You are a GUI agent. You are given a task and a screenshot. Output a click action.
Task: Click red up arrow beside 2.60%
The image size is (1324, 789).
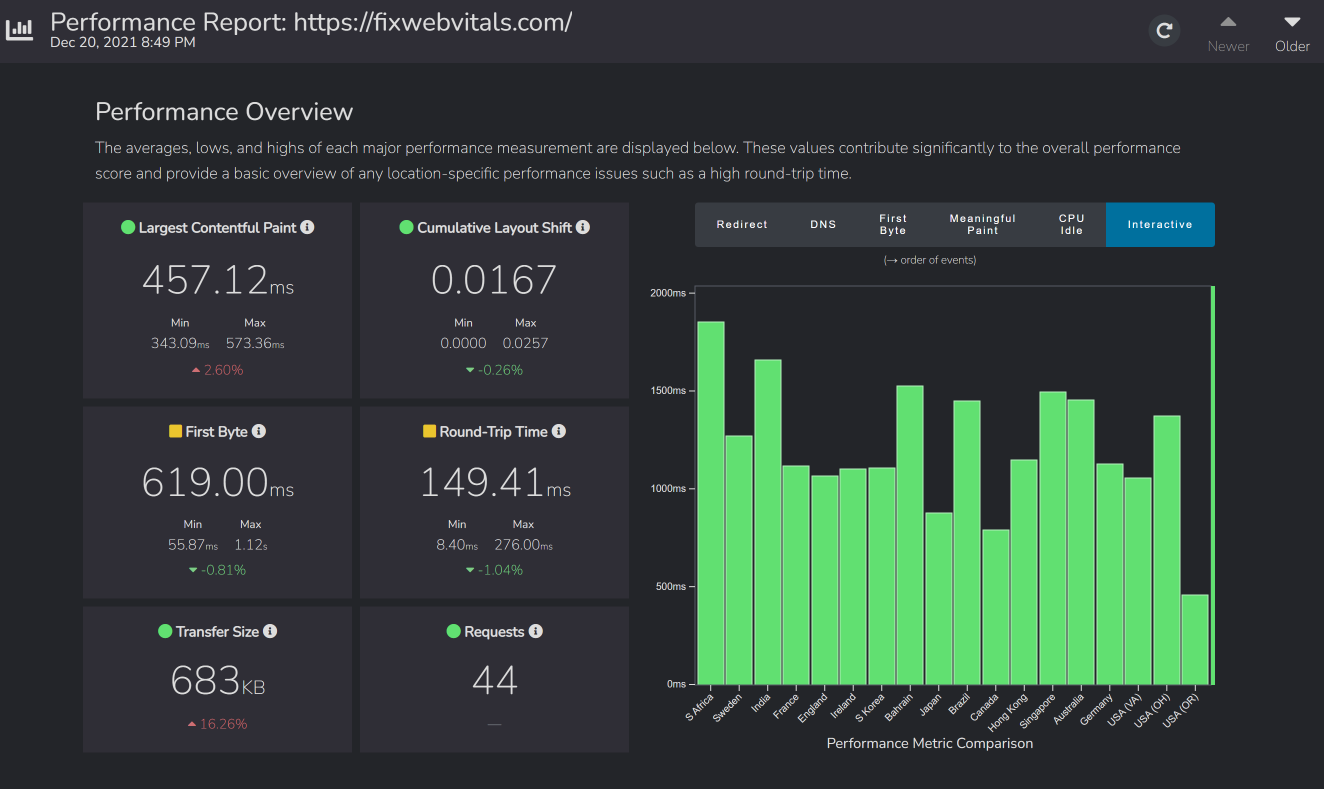(196, 370)
